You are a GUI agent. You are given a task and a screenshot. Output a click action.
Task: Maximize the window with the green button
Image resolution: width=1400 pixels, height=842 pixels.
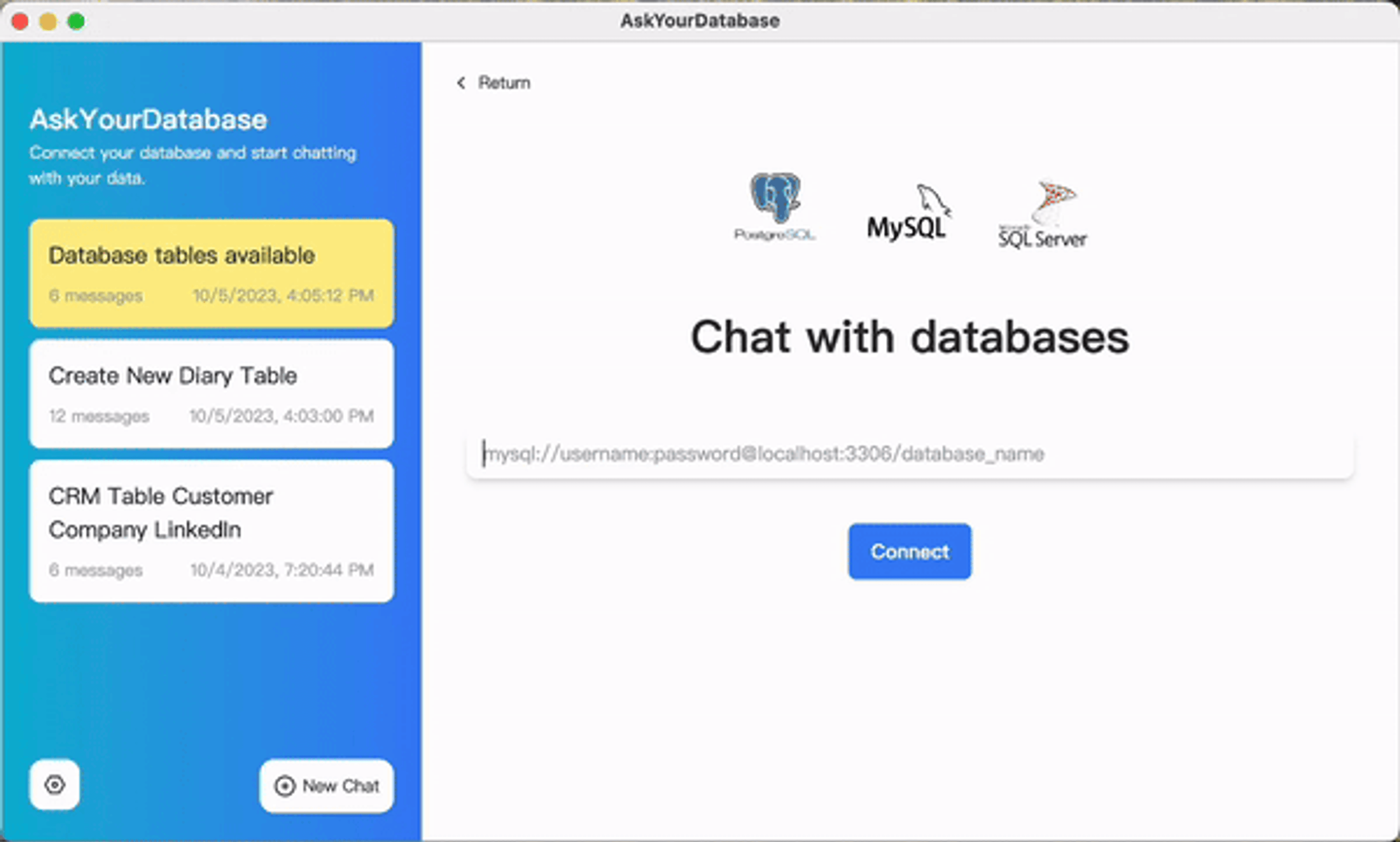point(76,22)
